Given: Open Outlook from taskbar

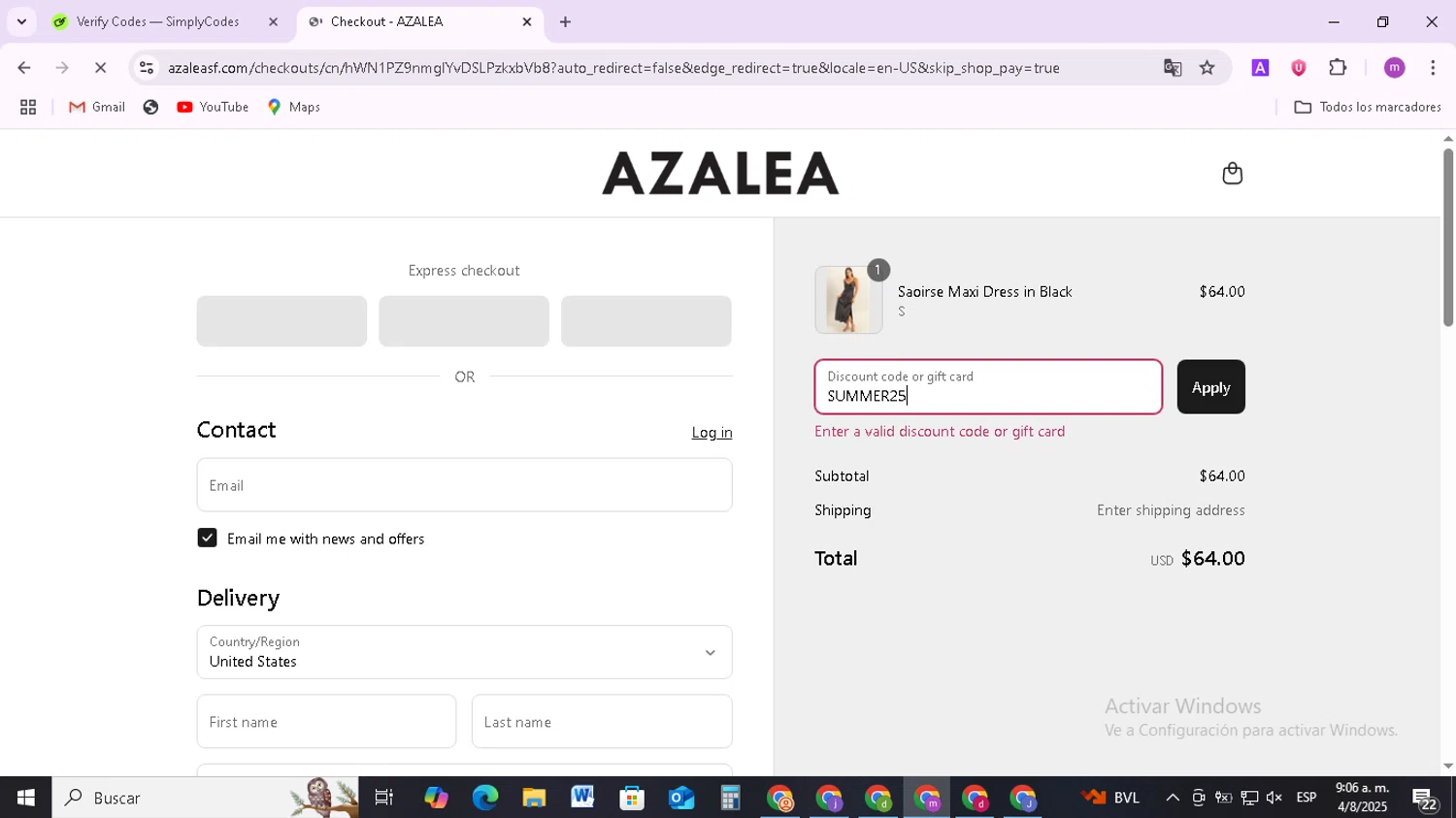Looking at the screenshot, I should click(681, 798).
